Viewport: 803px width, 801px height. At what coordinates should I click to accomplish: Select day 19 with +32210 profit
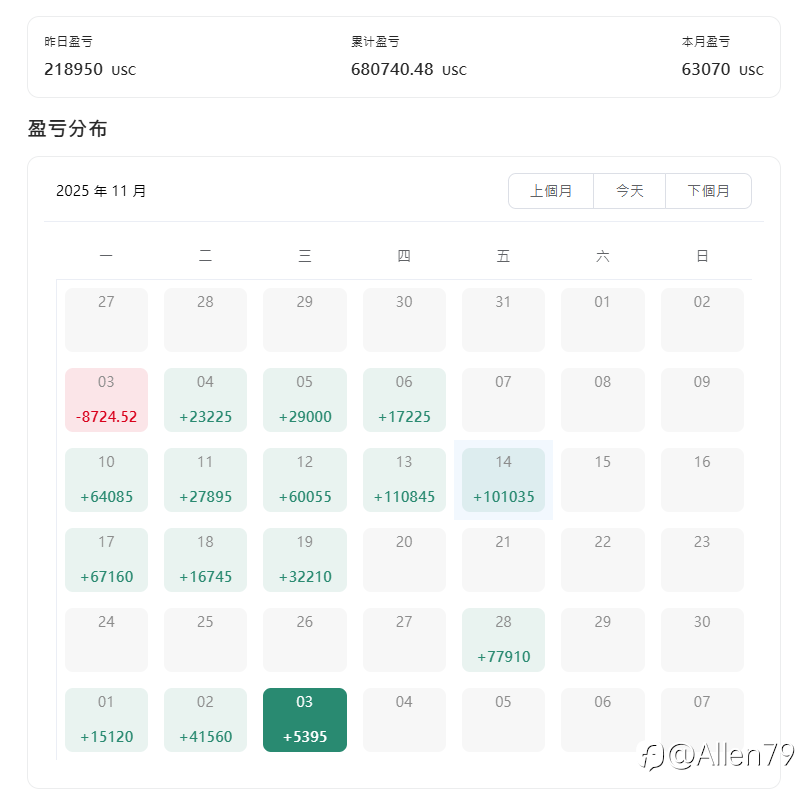pos(305,560)
